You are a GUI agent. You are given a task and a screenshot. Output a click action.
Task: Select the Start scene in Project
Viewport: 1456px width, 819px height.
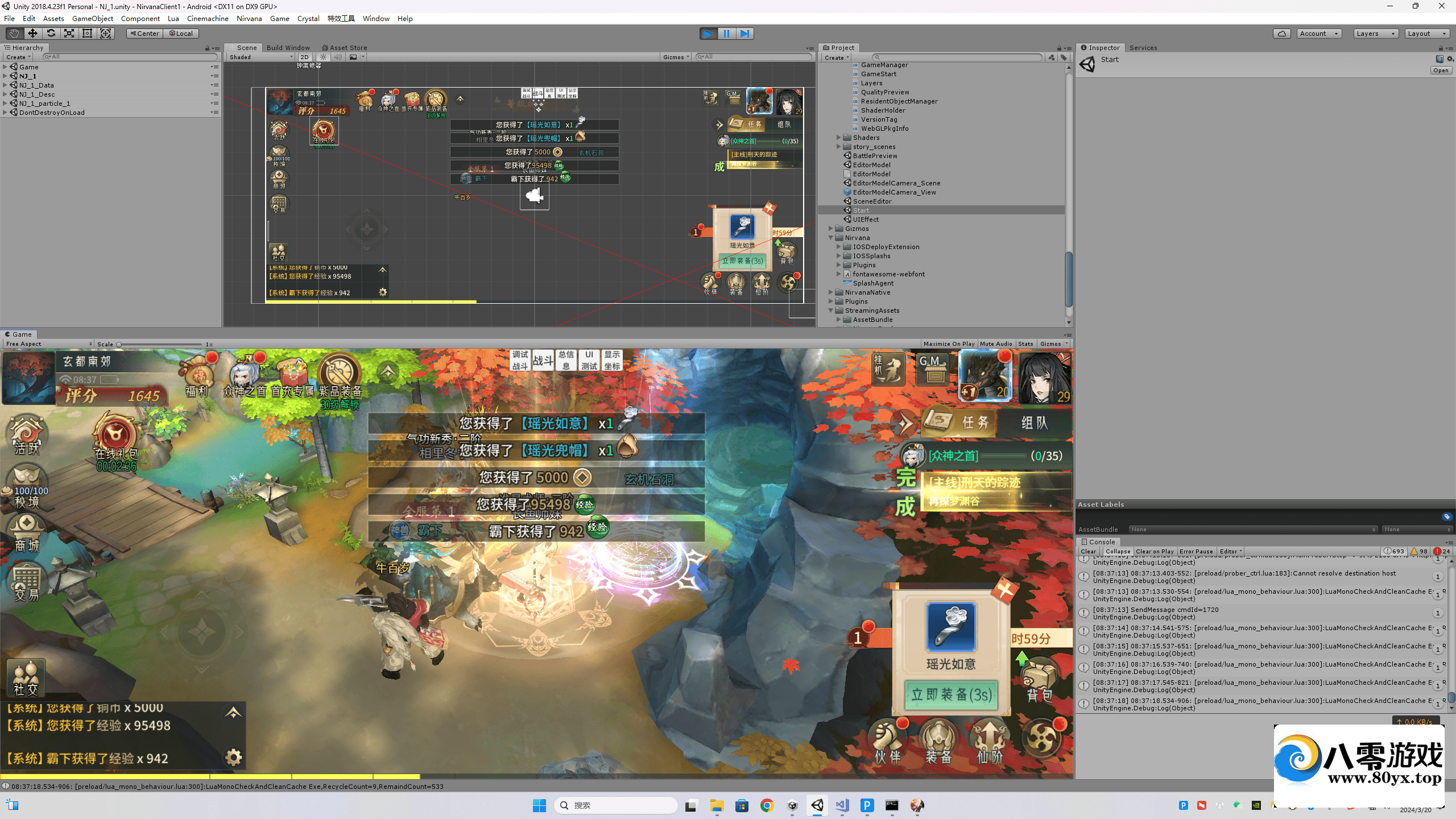(x=861, y=210)
